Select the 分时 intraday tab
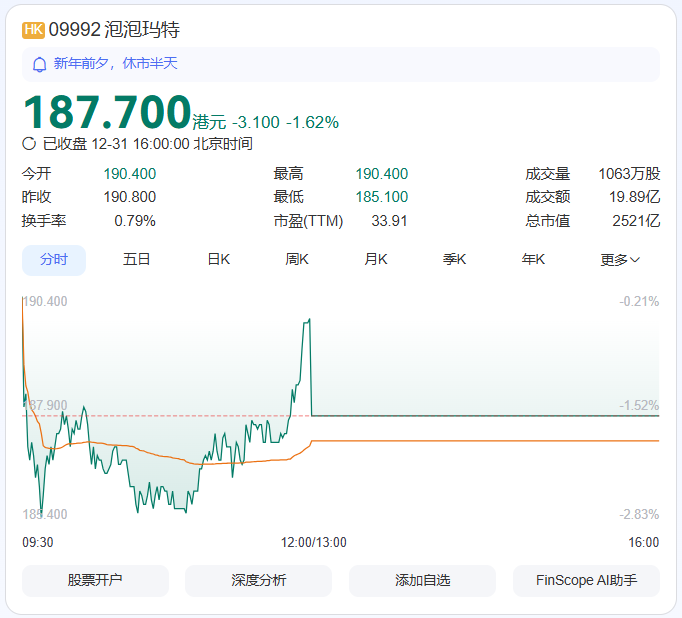Screen dimensions: 682x618 click(54, 260)
